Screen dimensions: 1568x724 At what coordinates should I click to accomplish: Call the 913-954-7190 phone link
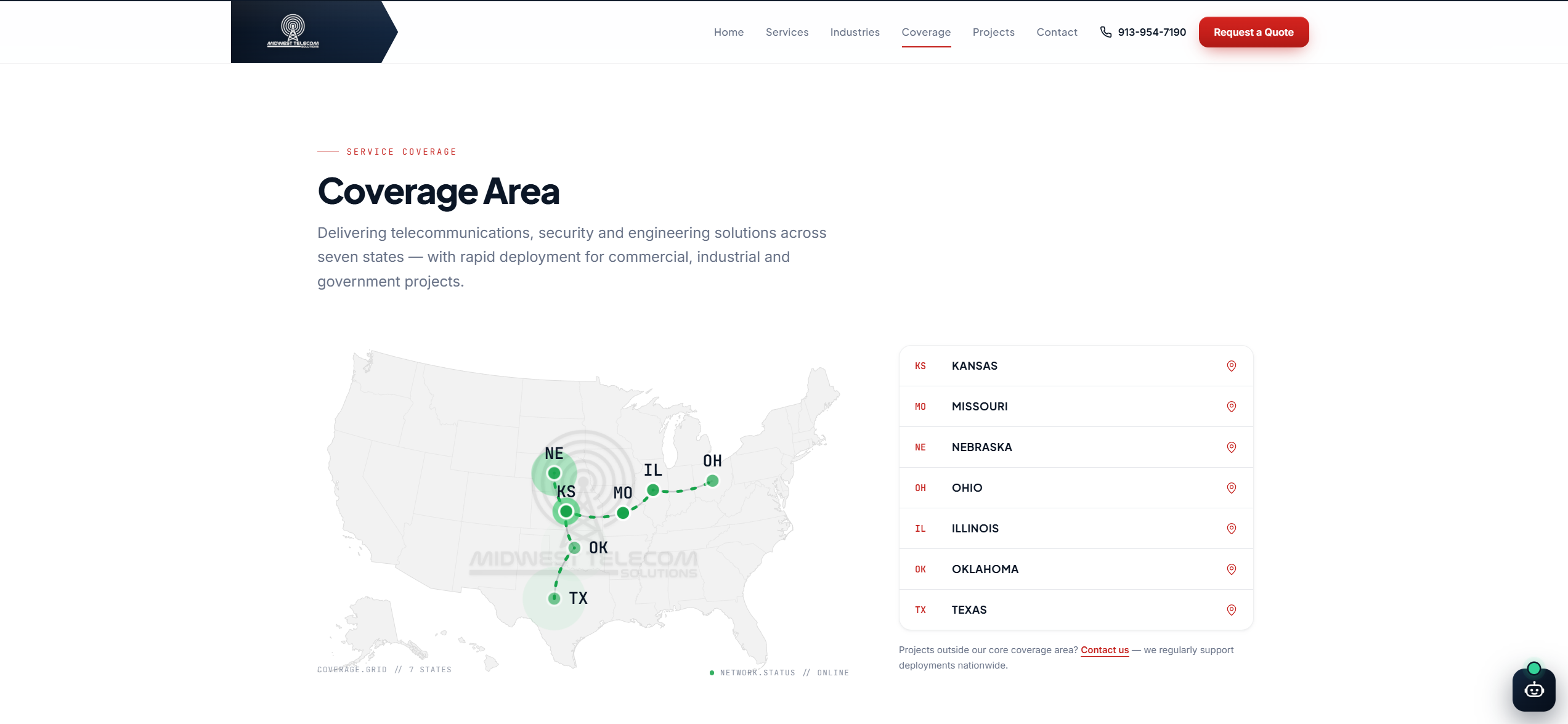[1144, 32]
